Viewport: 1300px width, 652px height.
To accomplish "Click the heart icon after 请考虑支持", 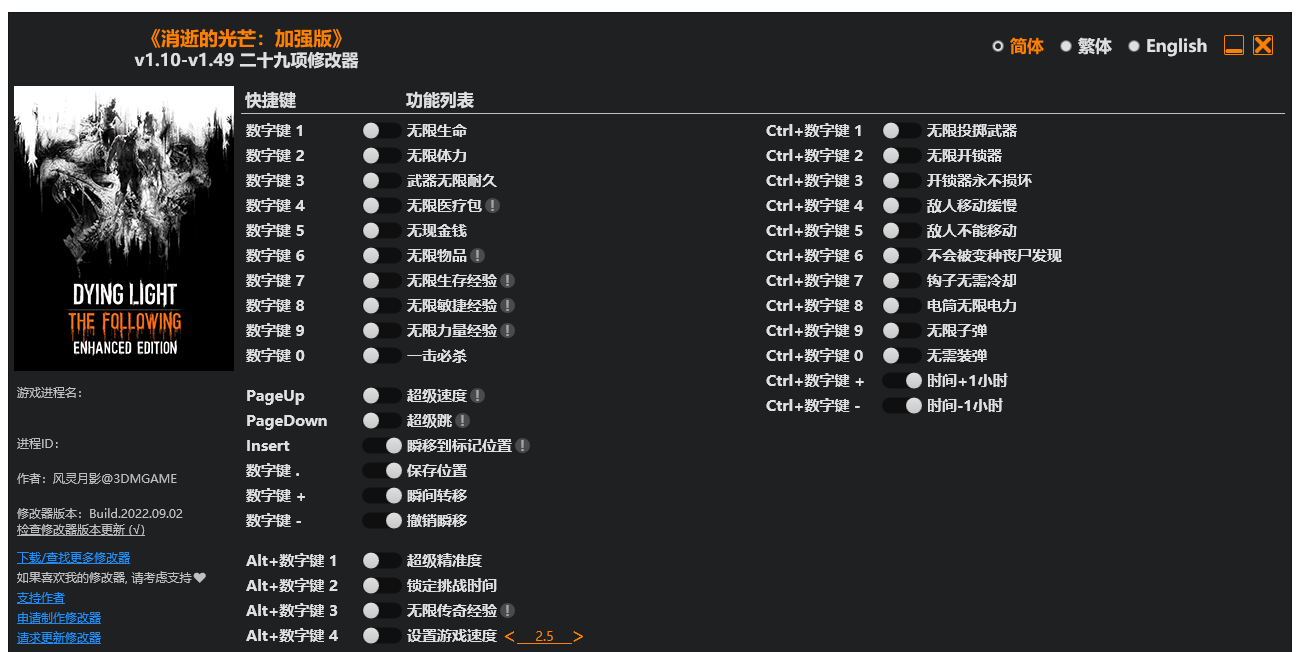I will [x=200, y=577].
